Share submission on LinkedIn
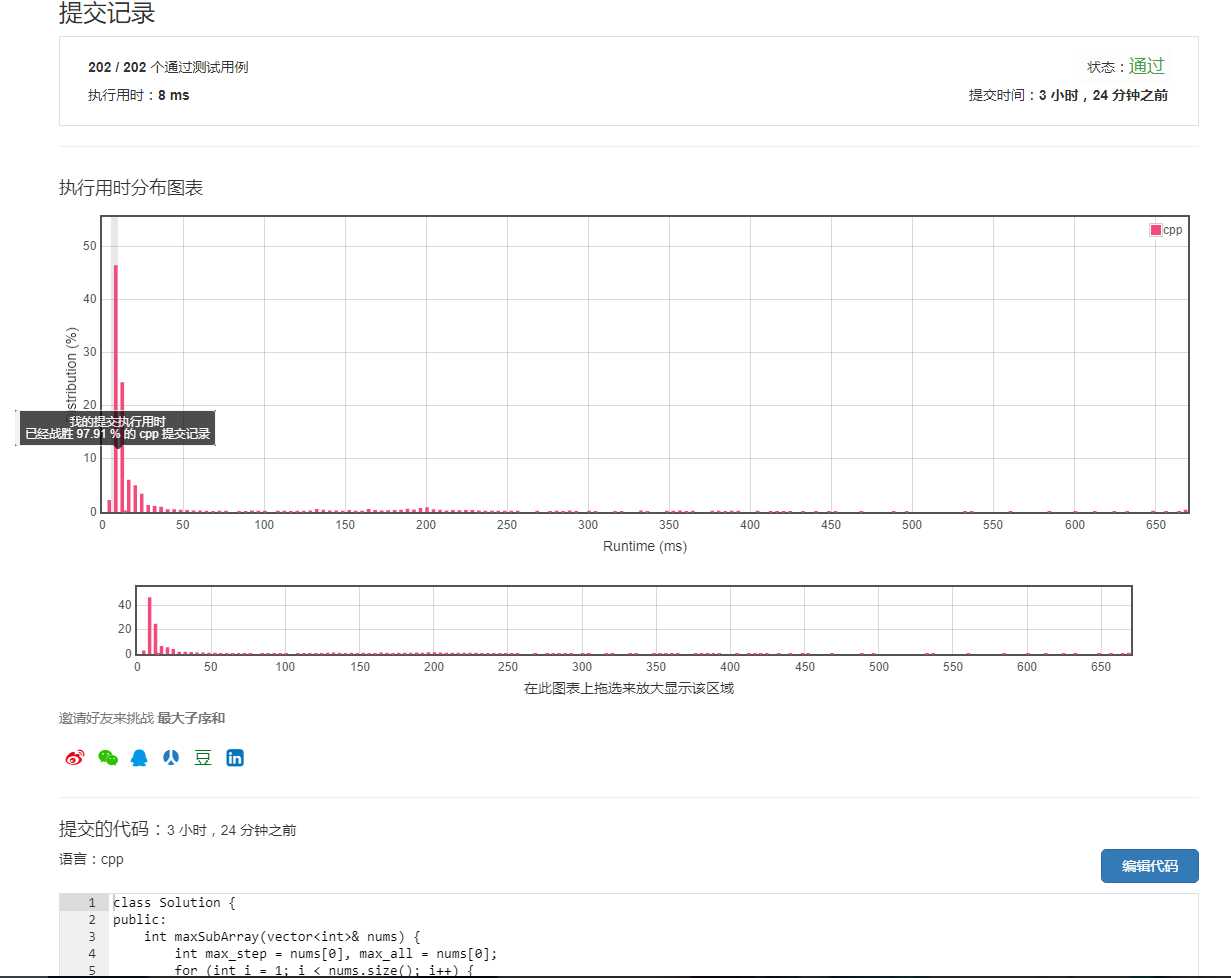Image resolution: width=1231 pixels, height=978 pixels. pyautogui.click(x=235, y=758)
